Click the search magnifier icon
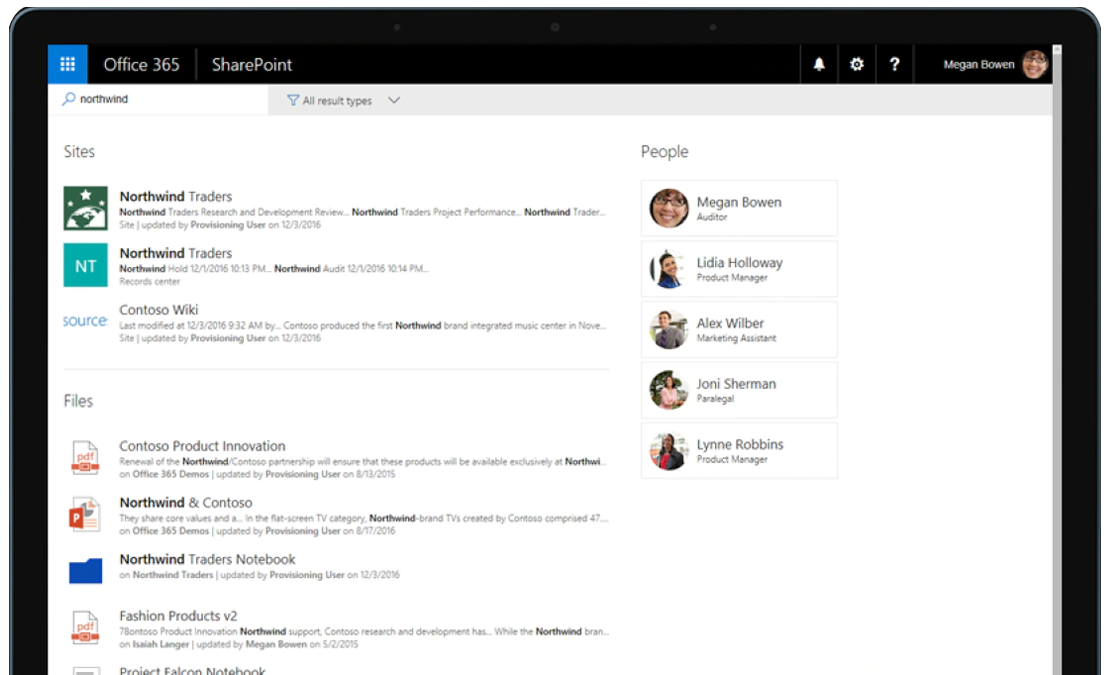Image resolution: width=1109 pixels, height=675 pixels. coord(69,99)
